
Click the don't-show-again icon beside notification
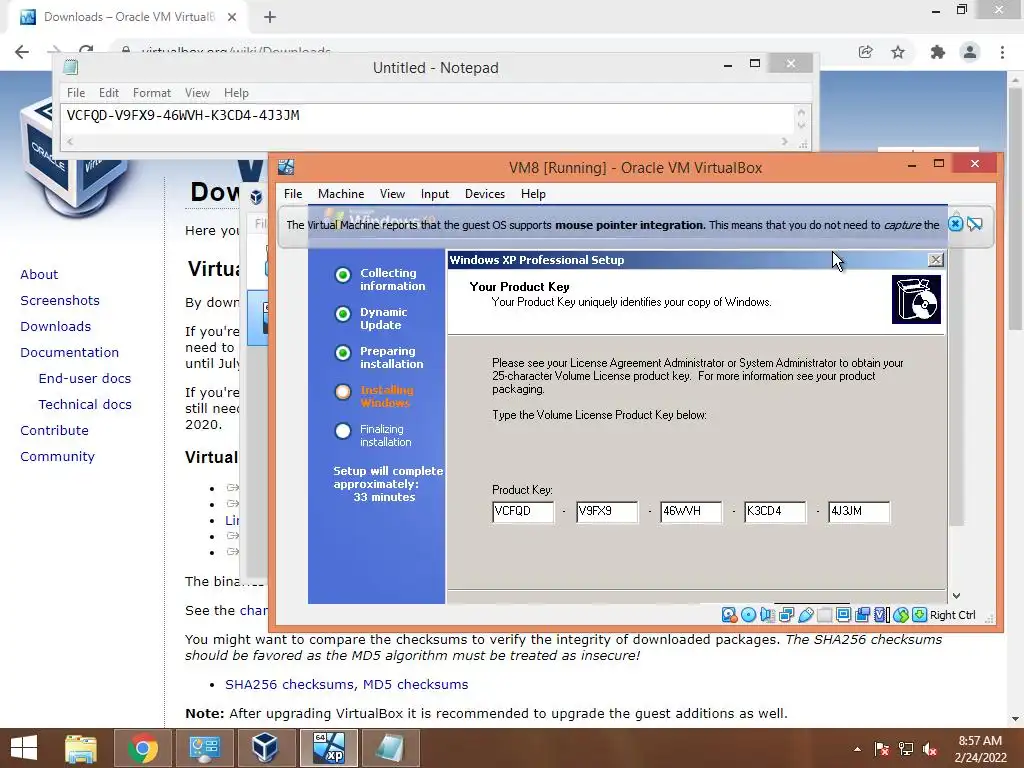(975, 224)
